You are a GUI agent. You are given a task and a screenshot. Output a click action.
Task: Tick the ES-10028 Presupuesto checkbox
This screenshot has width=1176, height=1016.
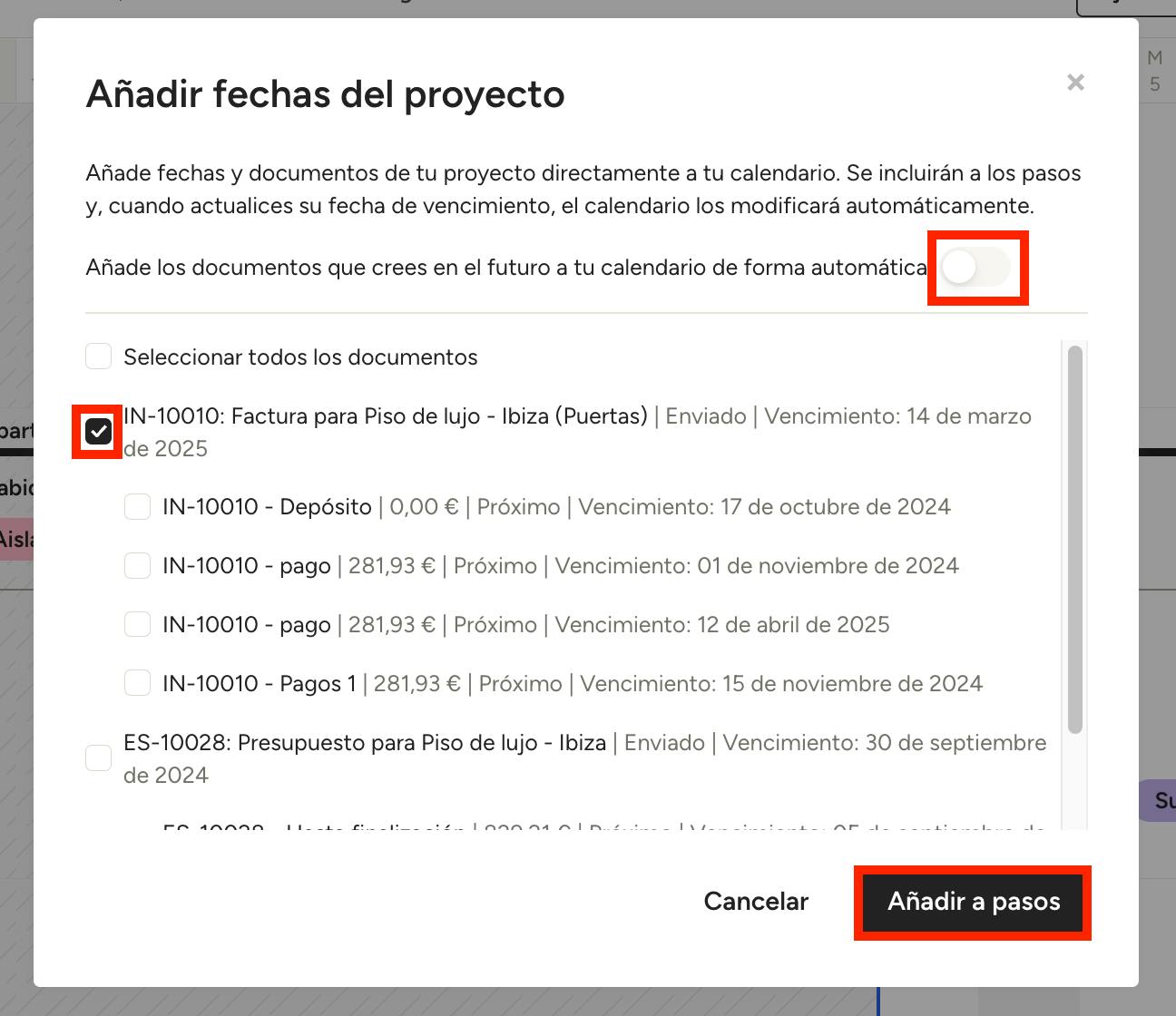pyautogui.click(x=99, y=757)
